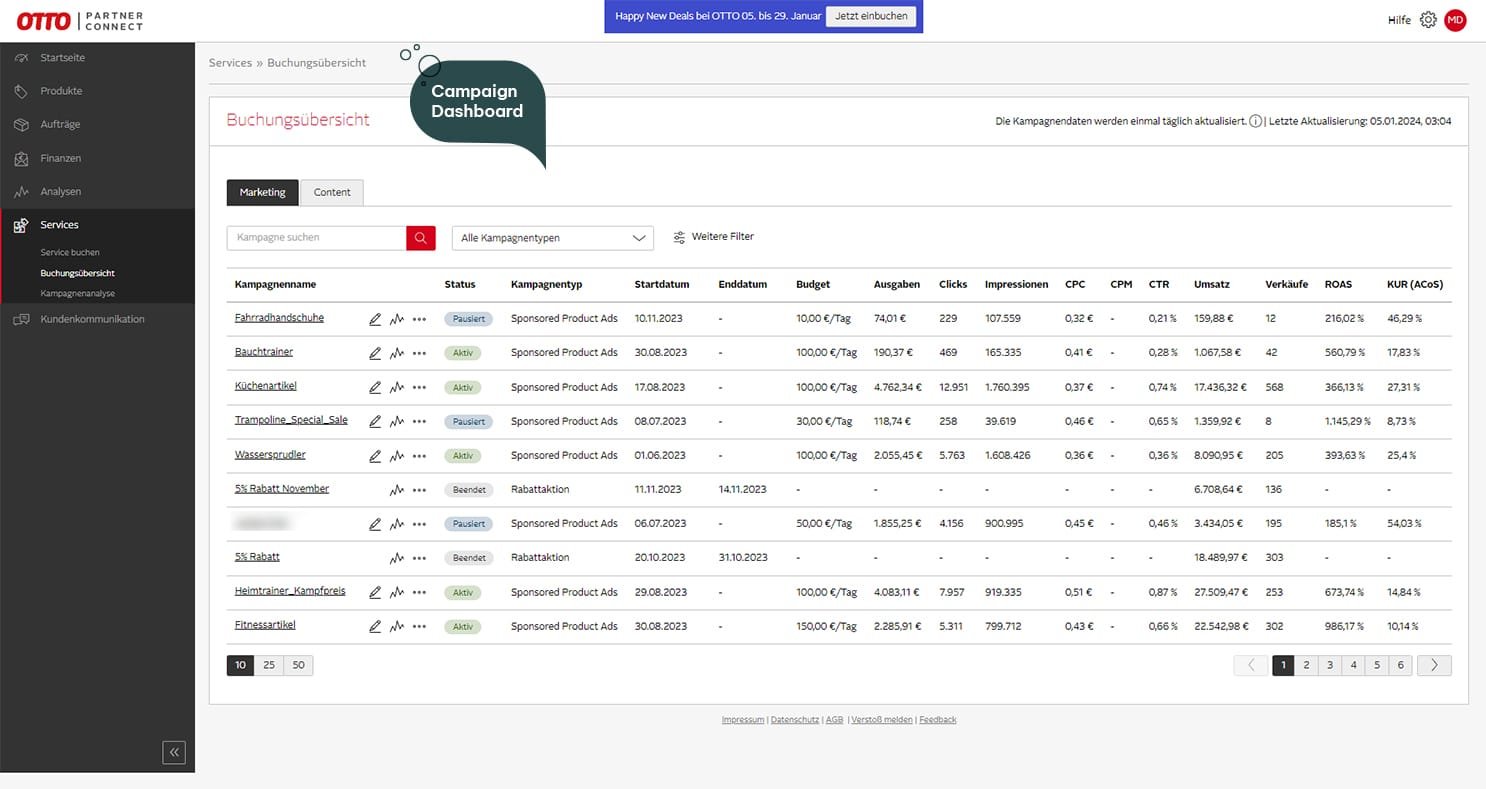Click the MD user avatar

pos(1455,20)
